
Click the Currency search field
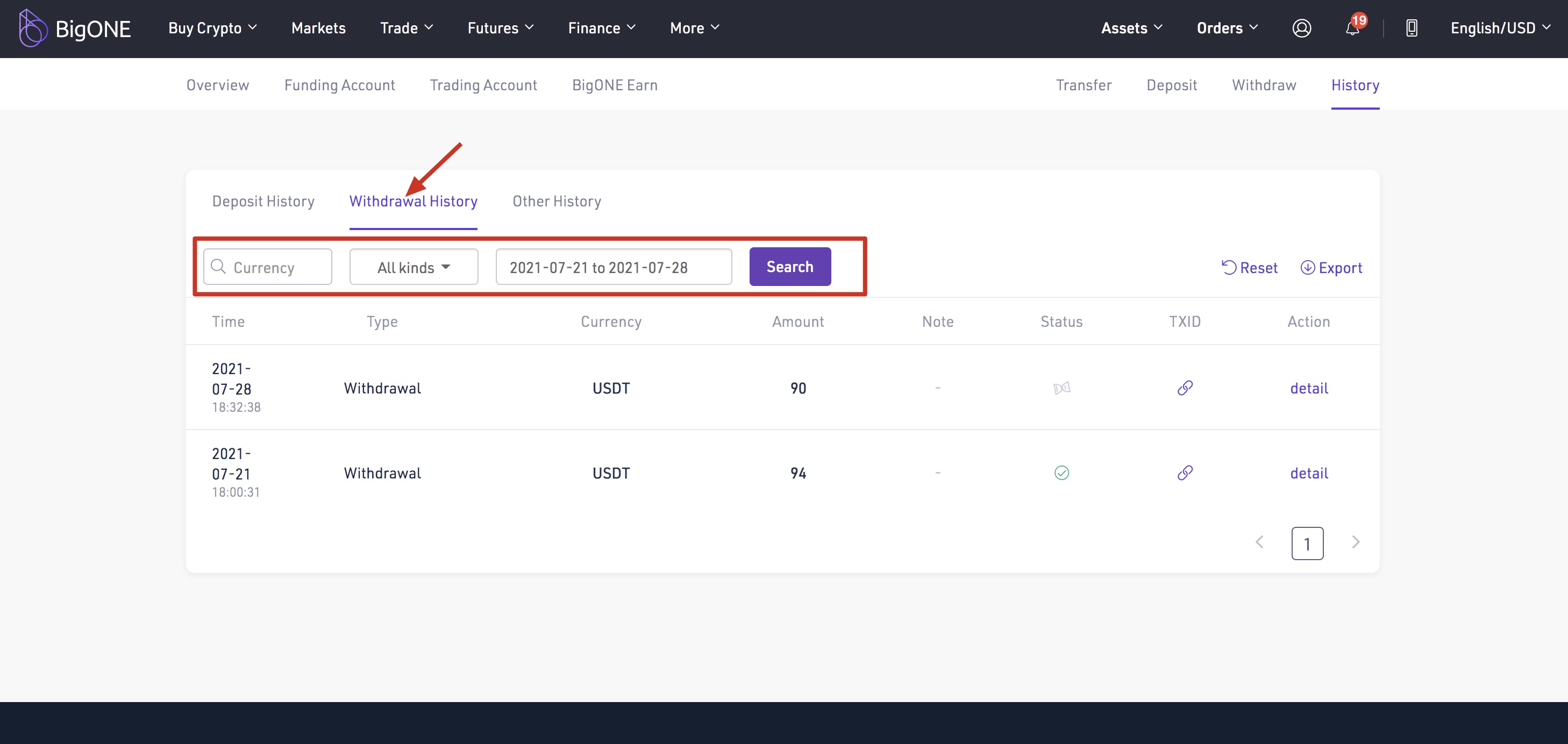coord(268,267)
